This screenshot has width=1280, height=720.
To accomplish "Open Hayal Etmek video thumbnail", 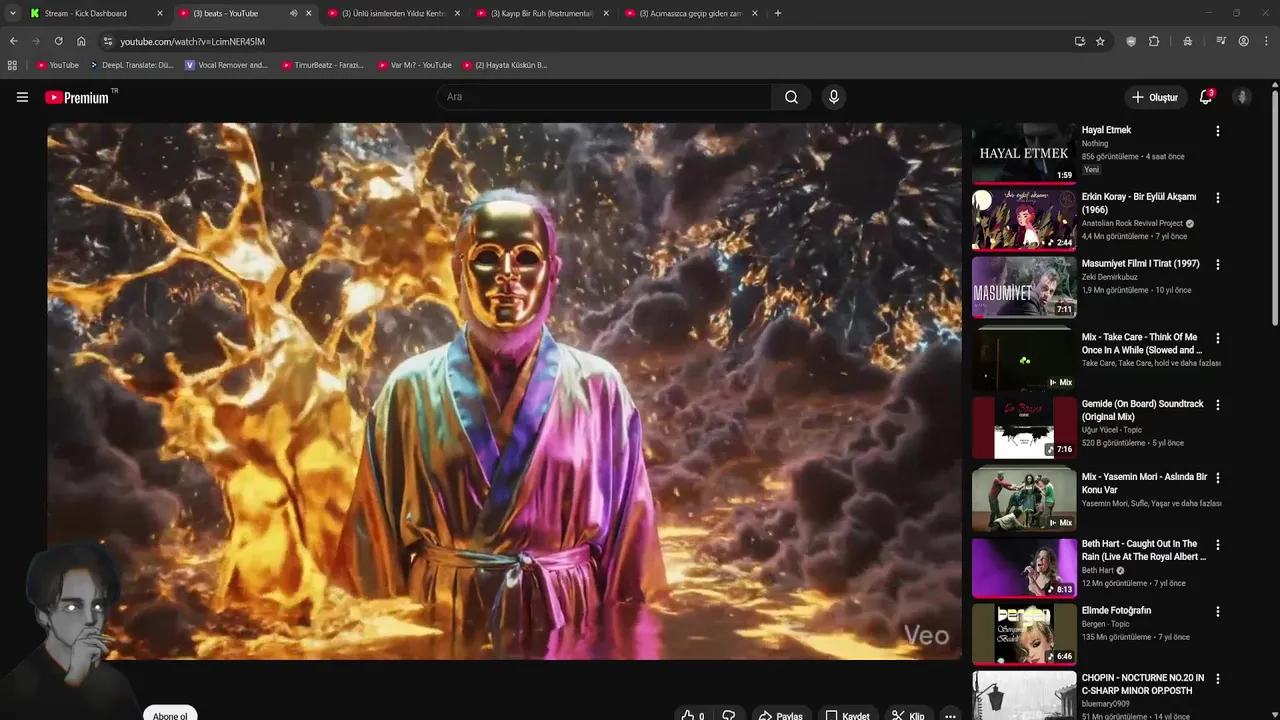I will tap(1024, 153).
